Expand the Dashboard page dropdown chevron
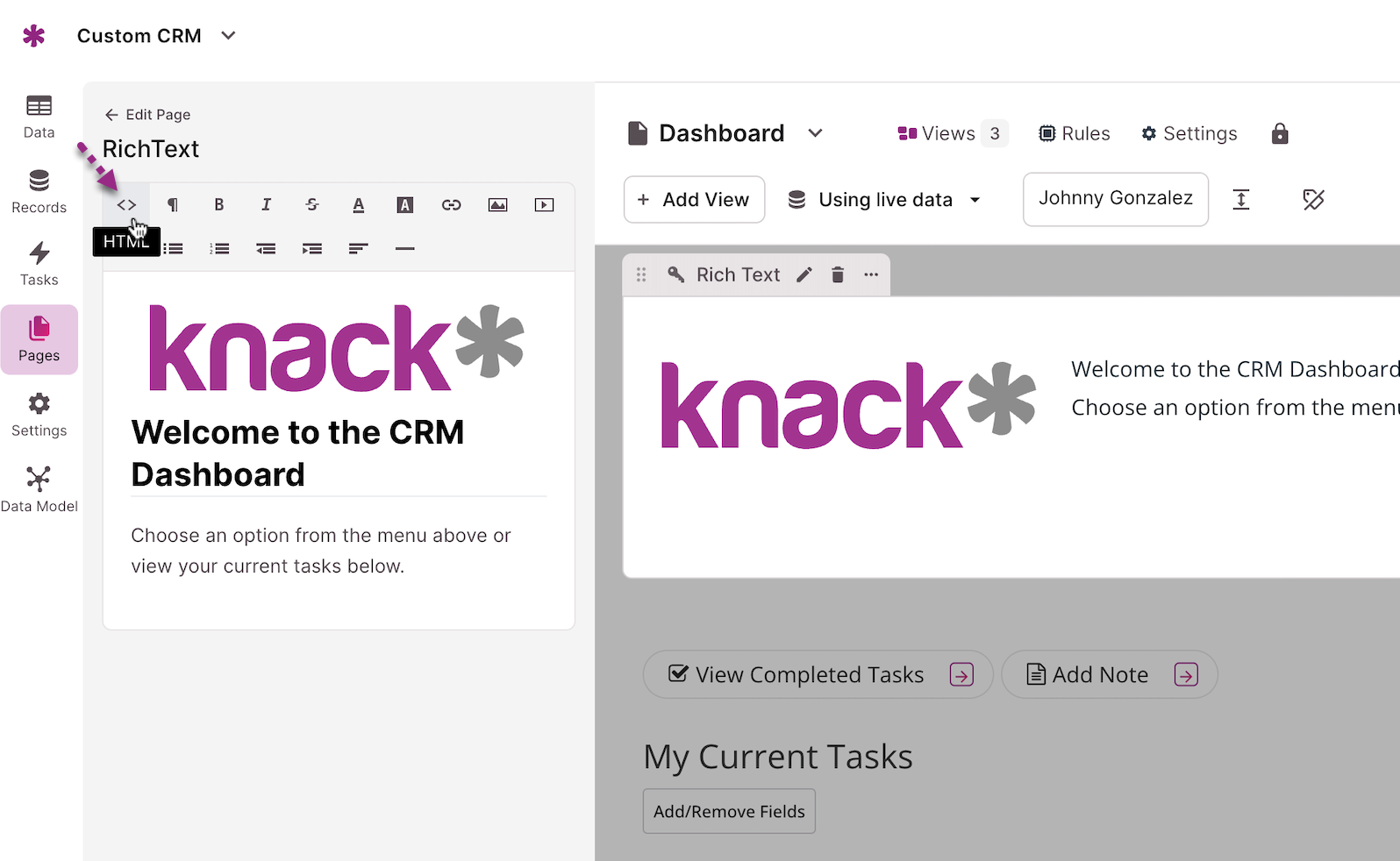Image resolution: width=1400 pixels, height=861 pixels. coord(816,133)
